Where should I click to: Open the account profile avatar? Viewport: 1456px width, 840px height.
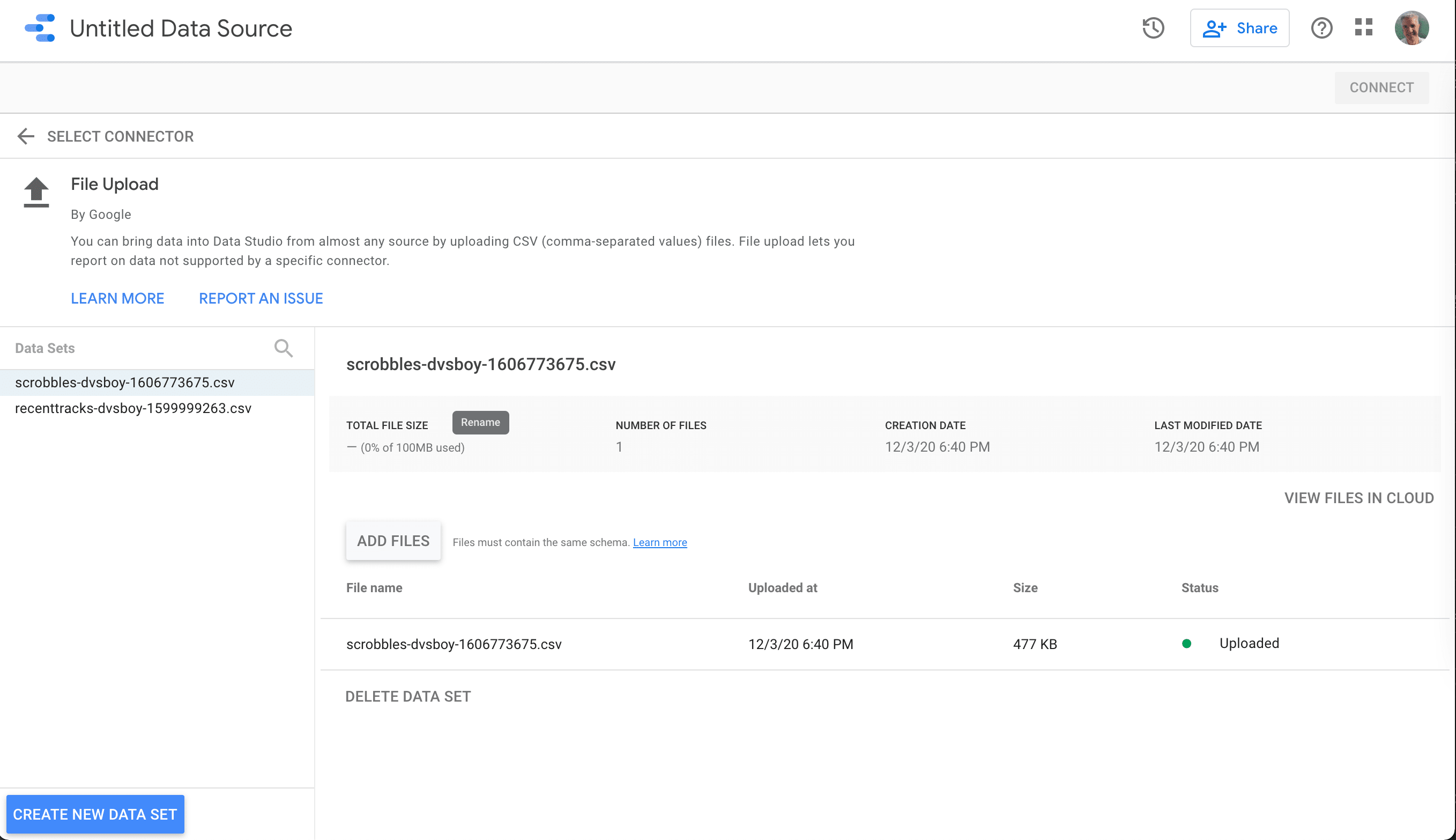(1411, 28)
